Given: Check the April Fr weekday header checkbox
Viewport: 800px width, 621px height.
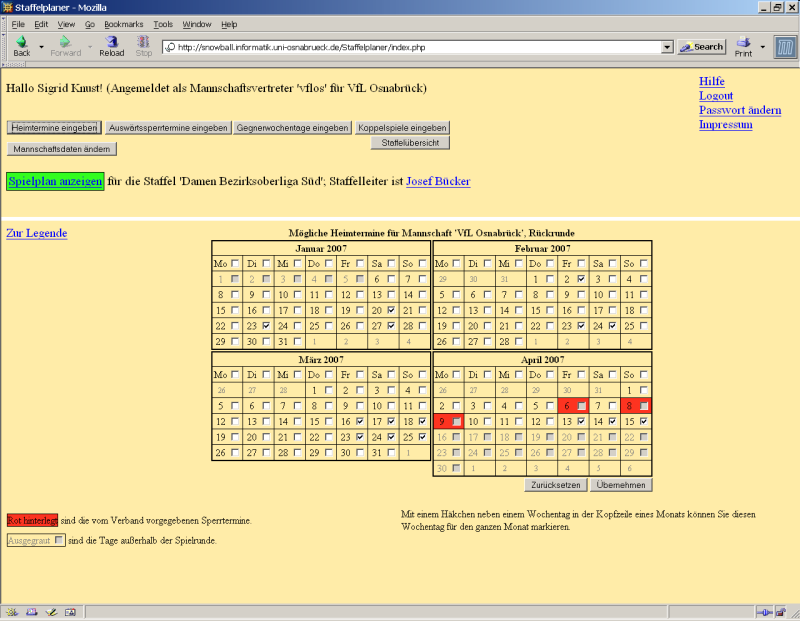Looking at the screenshot, I should 581,375.
